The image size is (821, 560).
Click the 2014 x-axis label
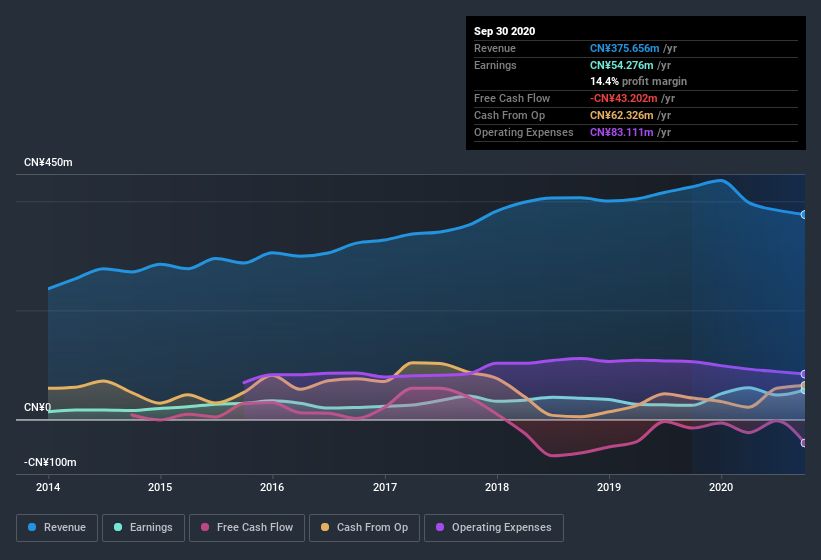[48, 487]
